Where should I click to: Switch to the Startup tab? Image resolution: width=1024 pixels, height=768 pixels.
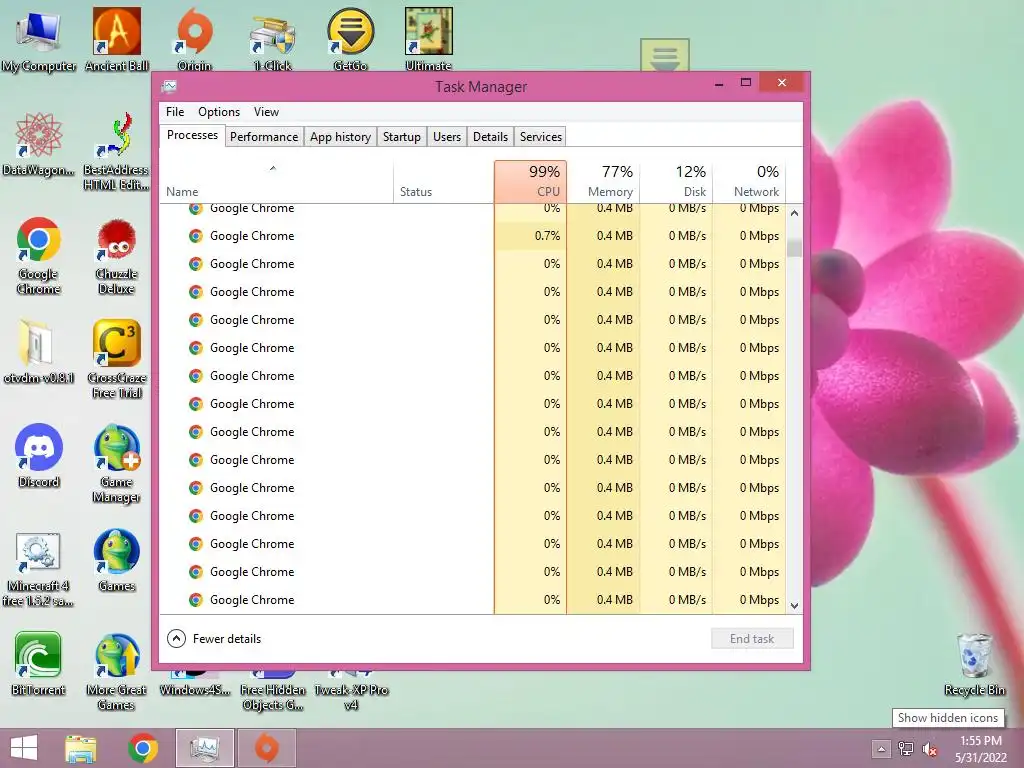[402, 136]
